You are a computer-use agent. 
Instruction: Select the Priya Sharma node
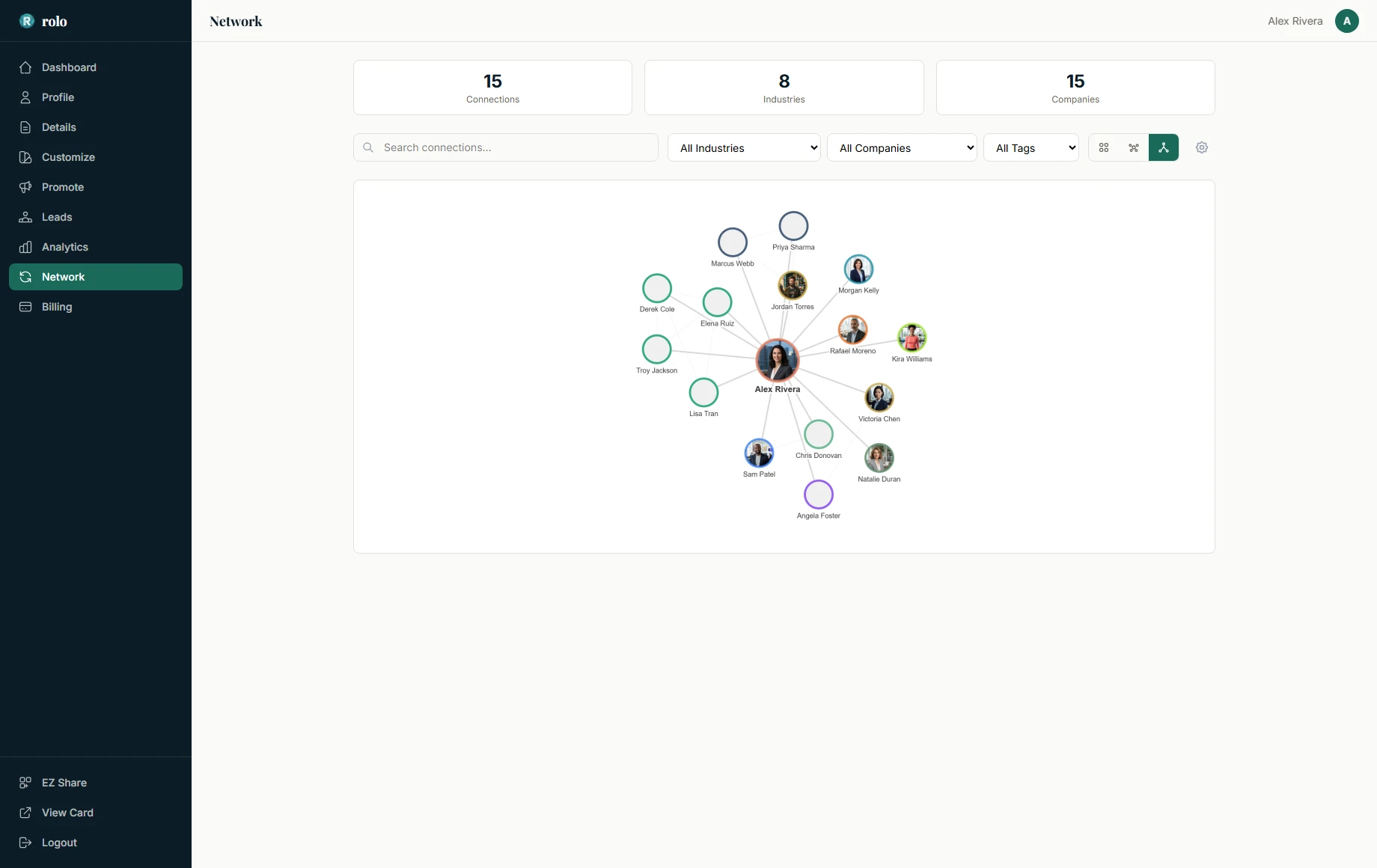click(793, 226)
